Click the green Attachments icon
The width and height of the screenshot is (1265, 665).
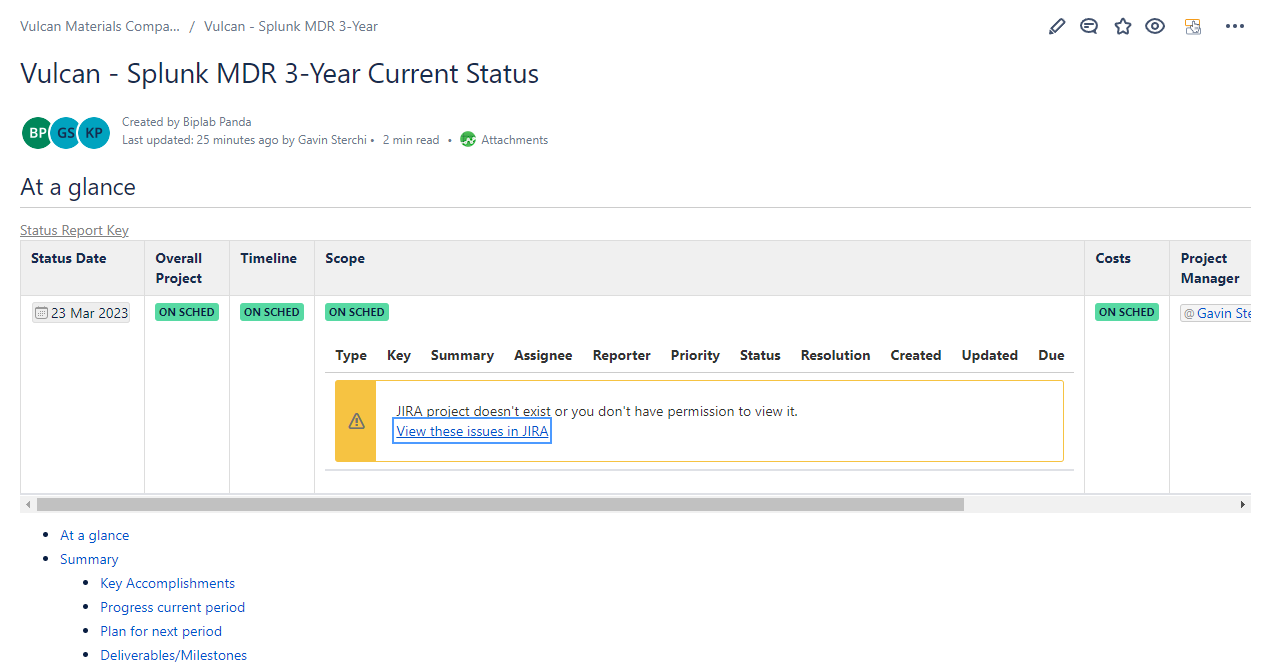click(468, 140)
